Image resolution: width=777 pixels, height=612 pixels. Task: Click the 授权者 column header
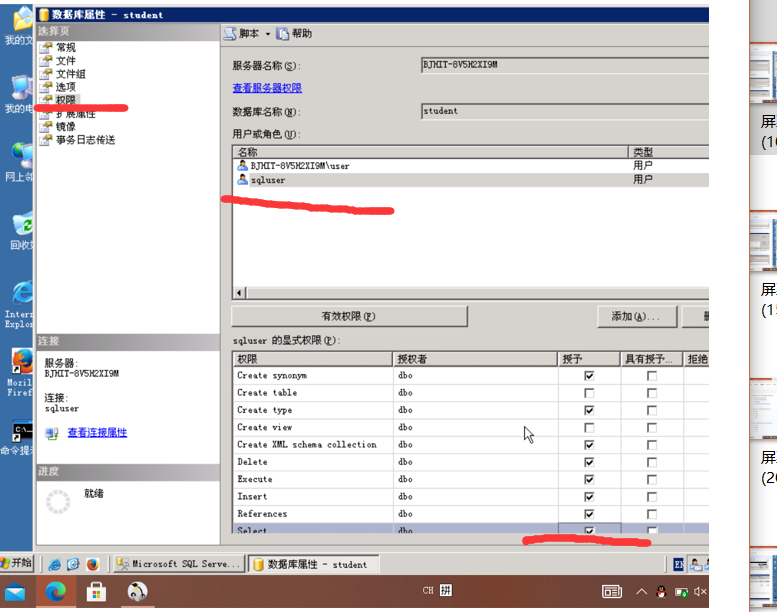click(x=475, y=359)
